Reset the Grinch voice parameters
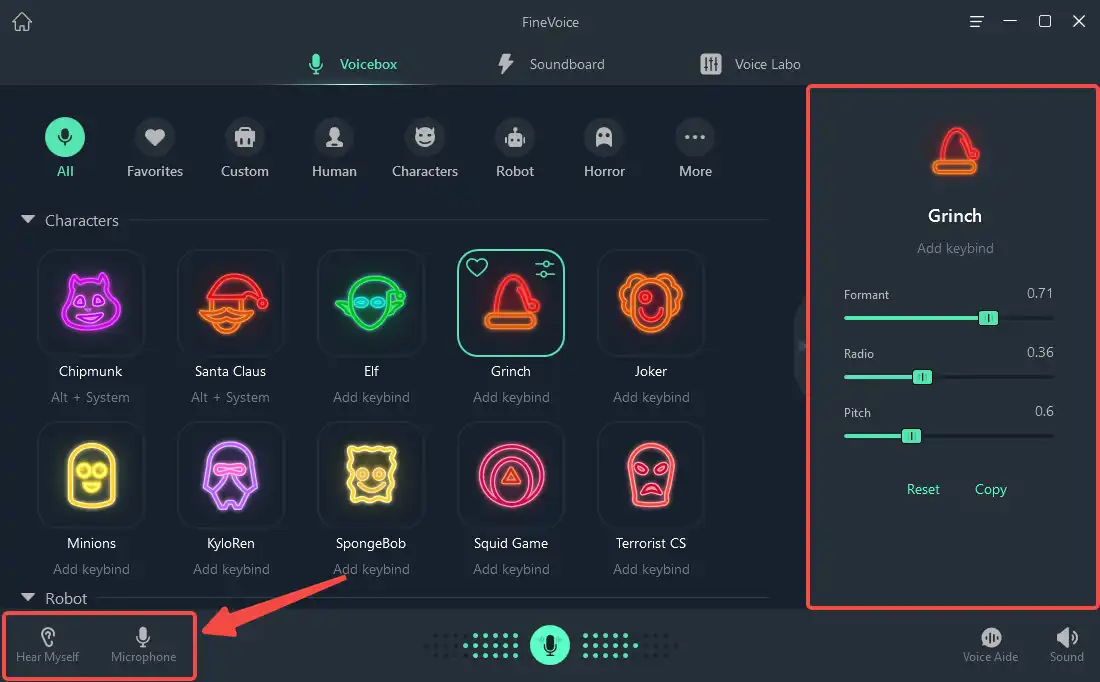Screen dimensions: 1100x682 923,489
